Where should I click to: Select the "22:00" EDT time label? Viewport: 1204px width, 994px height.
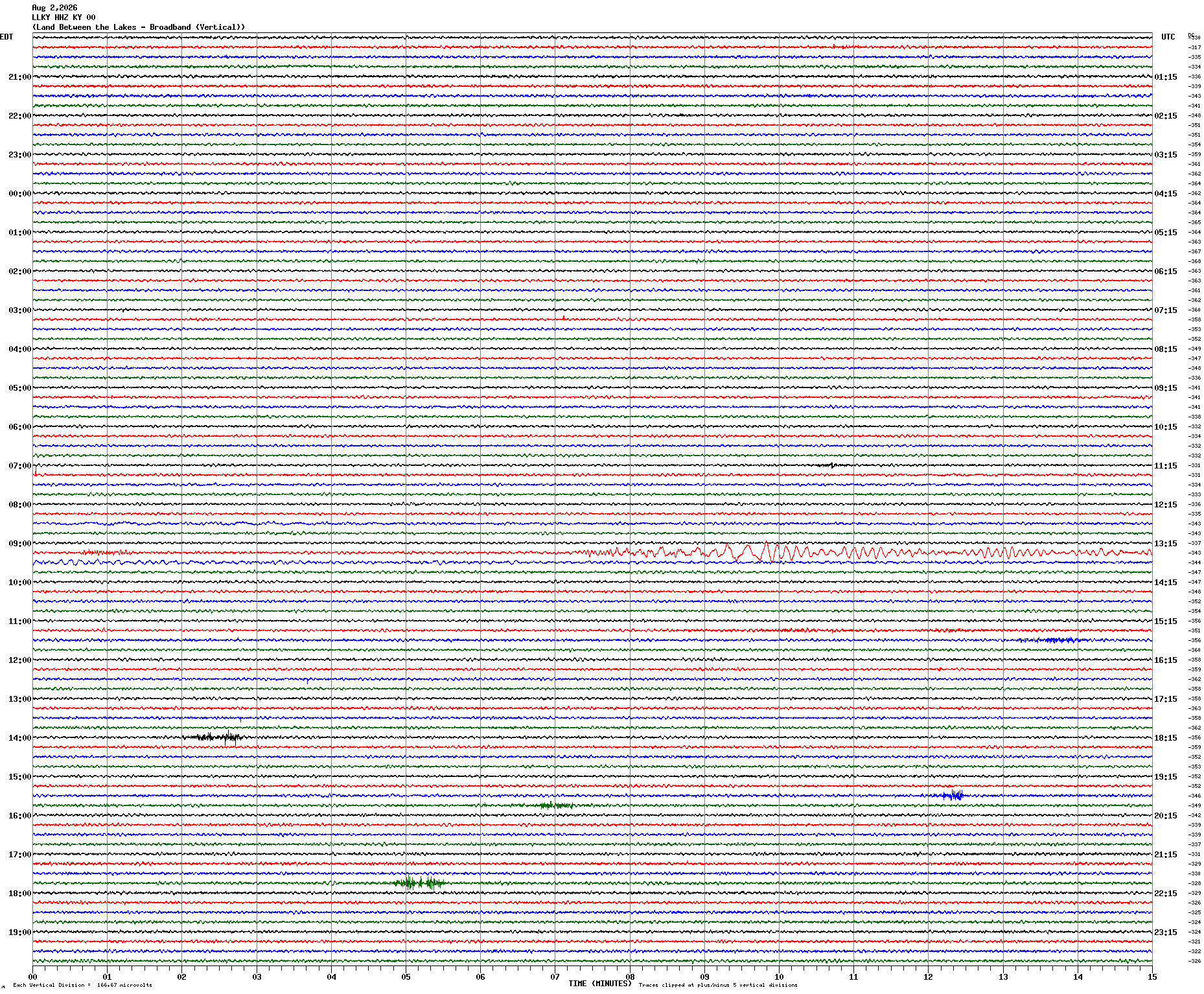19,116
